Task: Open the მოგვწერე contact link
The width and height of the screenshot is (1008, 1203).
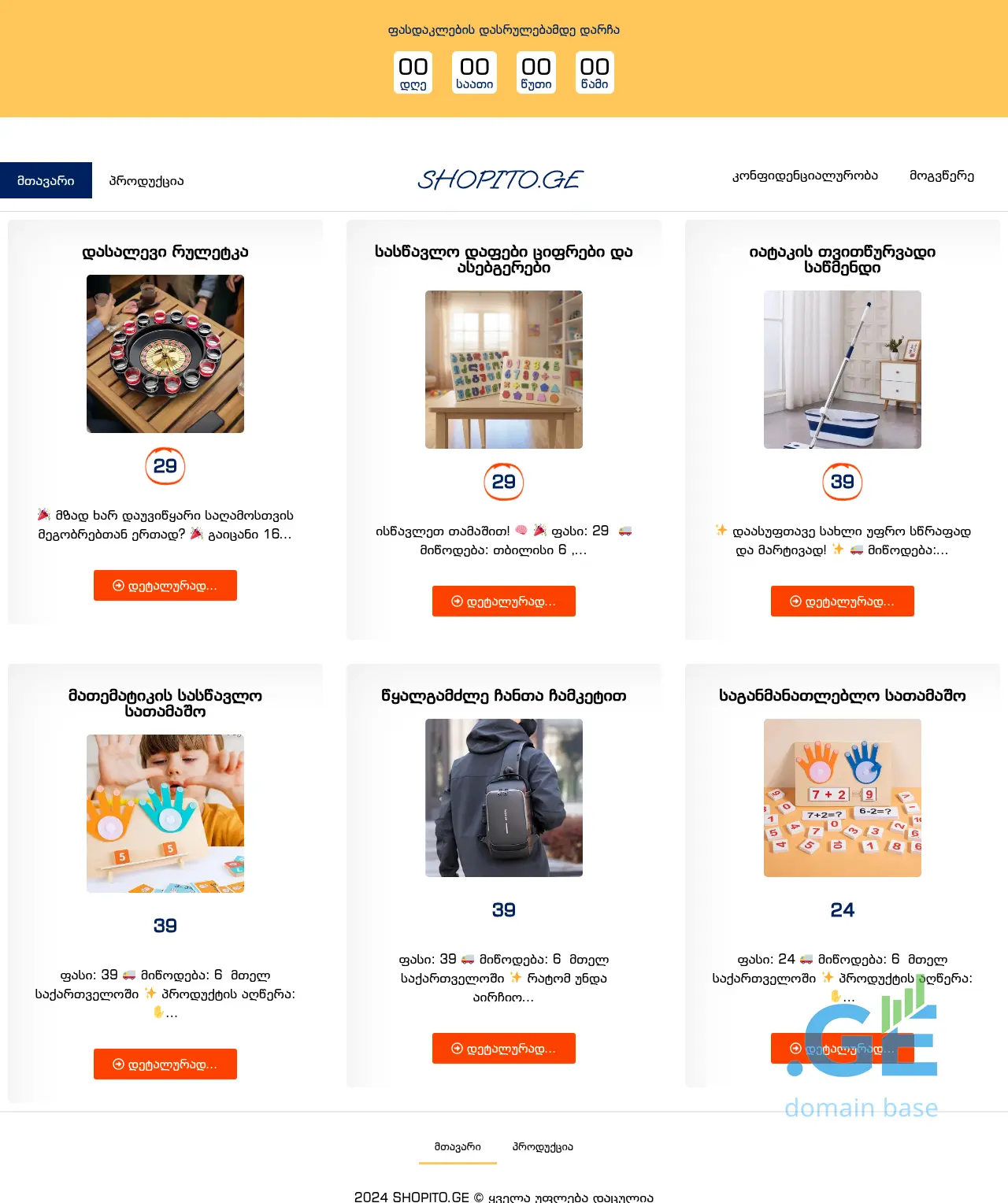Action: tap(942, 176)
